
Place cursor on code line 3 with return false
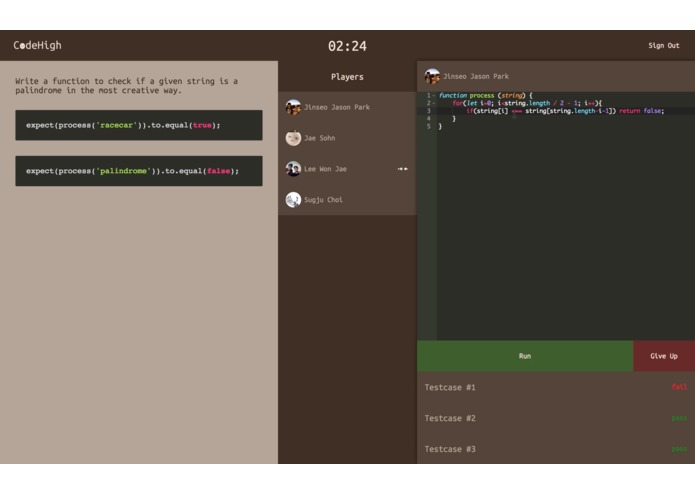tap(565, 111)
